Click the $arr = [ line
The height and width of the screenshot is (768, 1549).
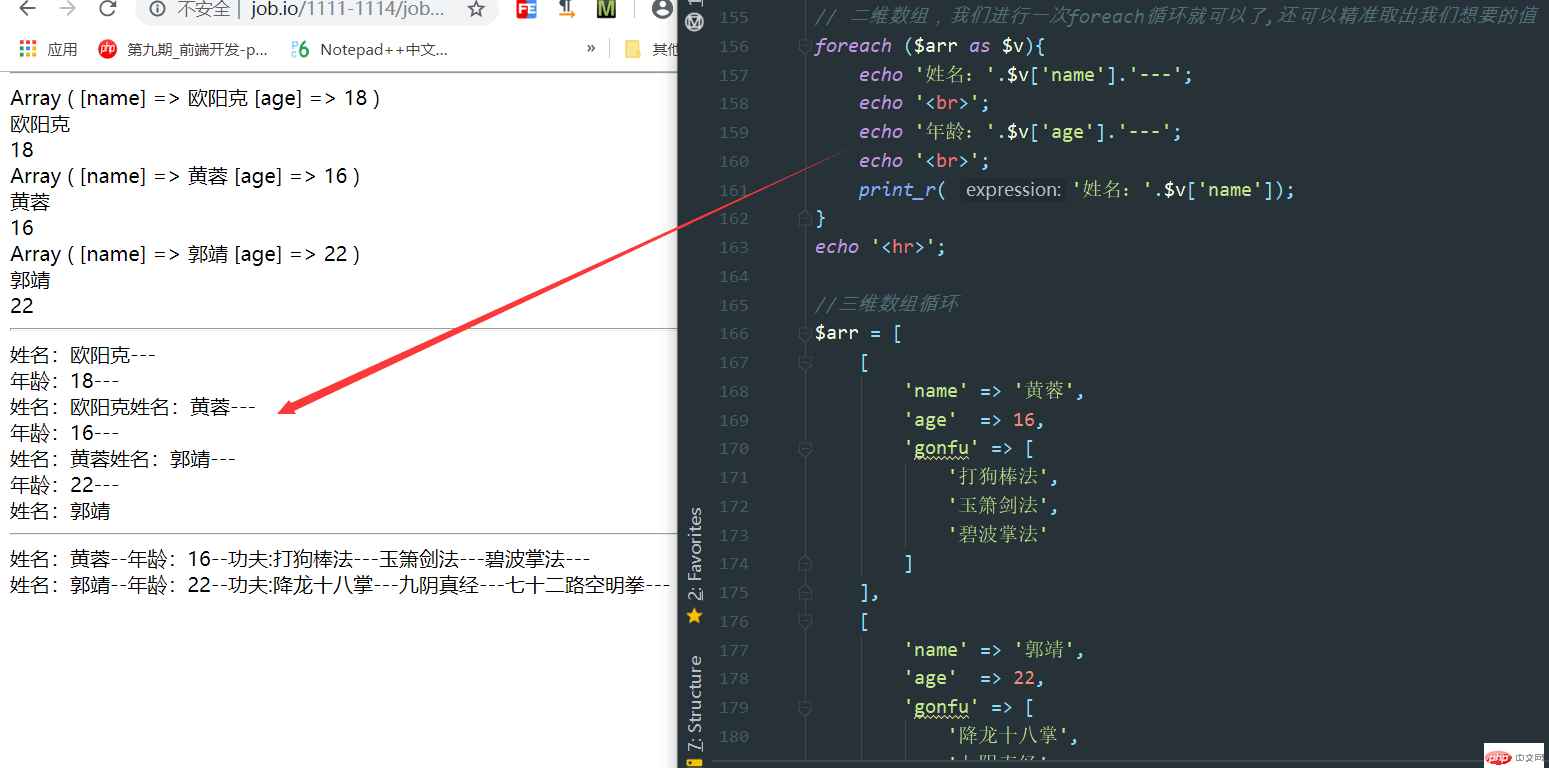point(858,333)
